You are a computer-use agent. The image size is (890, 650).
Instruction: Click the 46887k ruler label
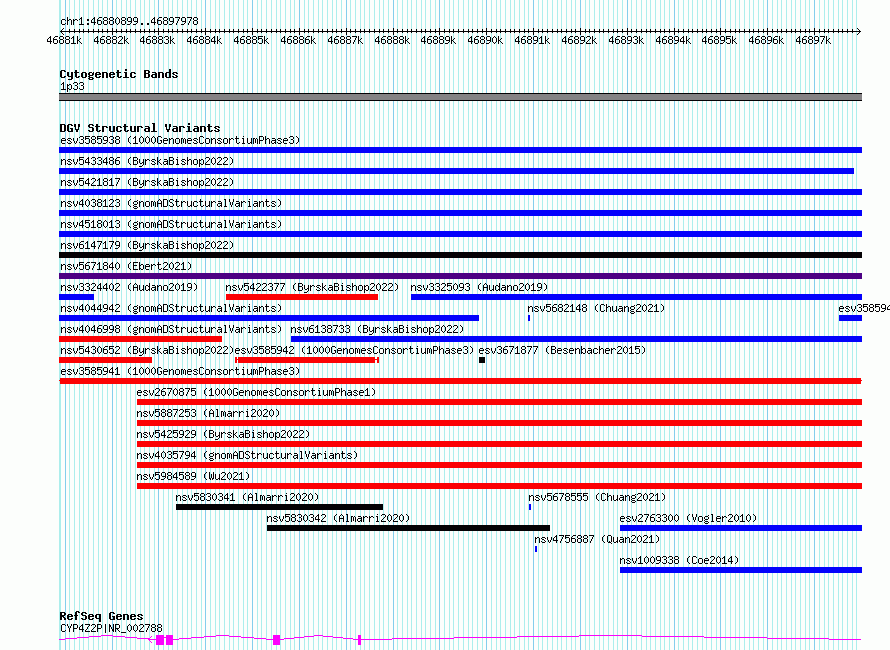tap(346, 40)
